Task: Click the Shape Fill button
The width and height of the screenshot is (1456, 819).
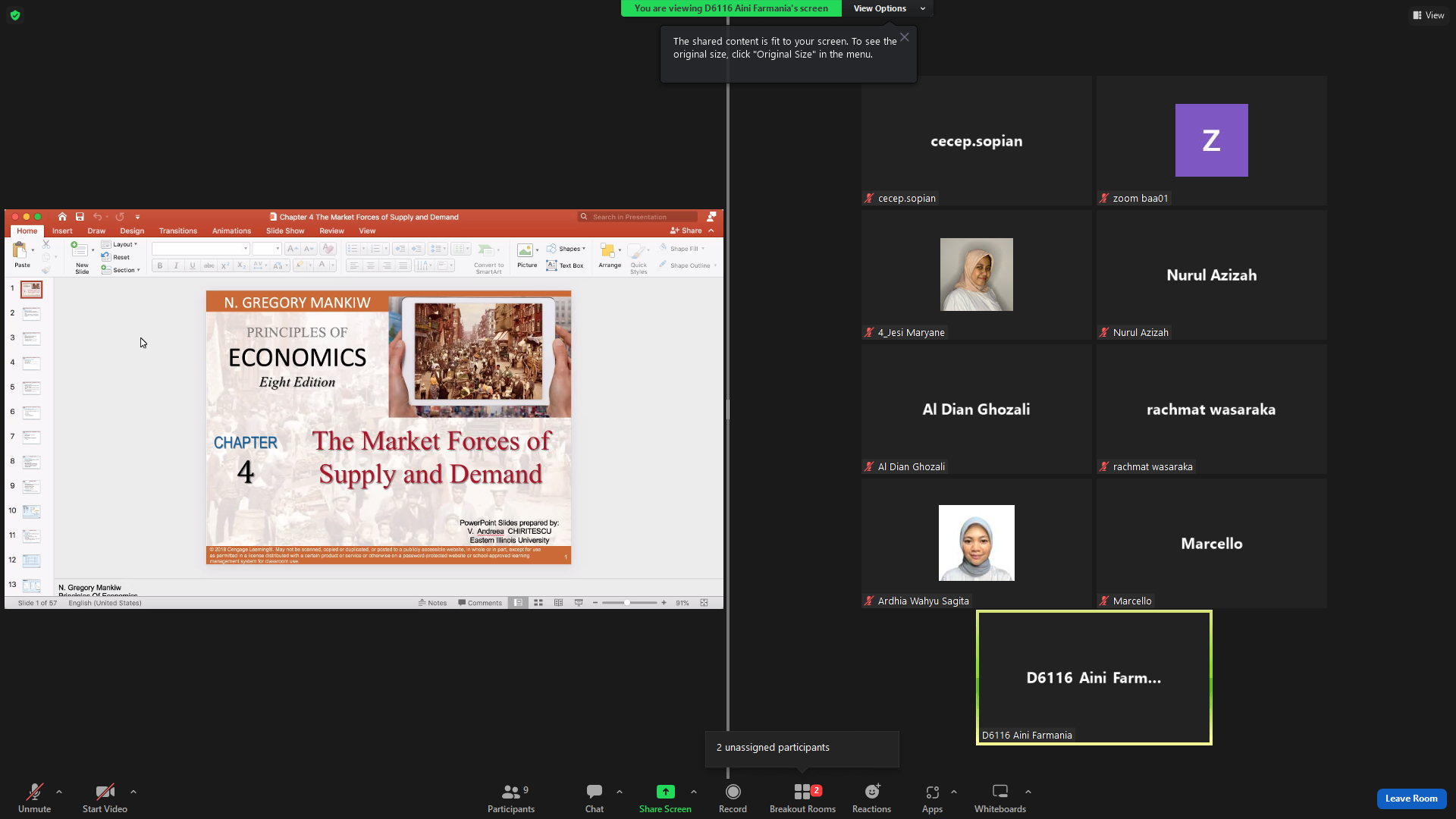Action: point(682,249)
